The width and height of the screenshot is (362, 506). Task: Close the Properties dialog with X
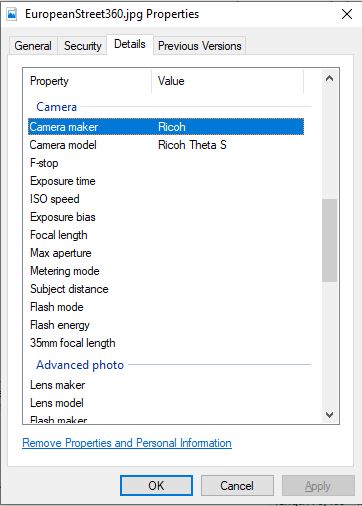(347, 14)
